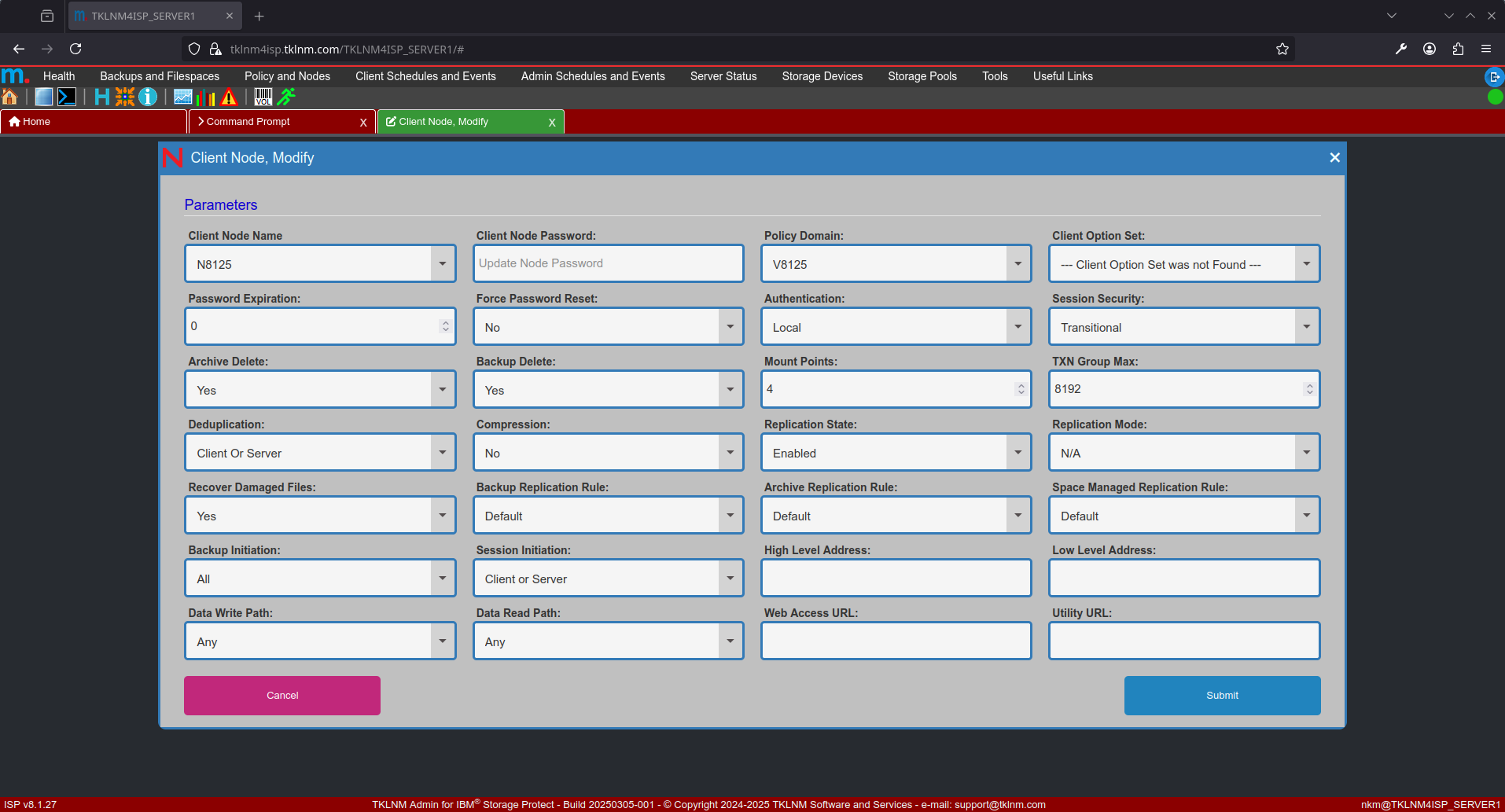This screenshot has width=1505, height=812.
Task: Click the pink Cancel button
Action: click(282, 696)
